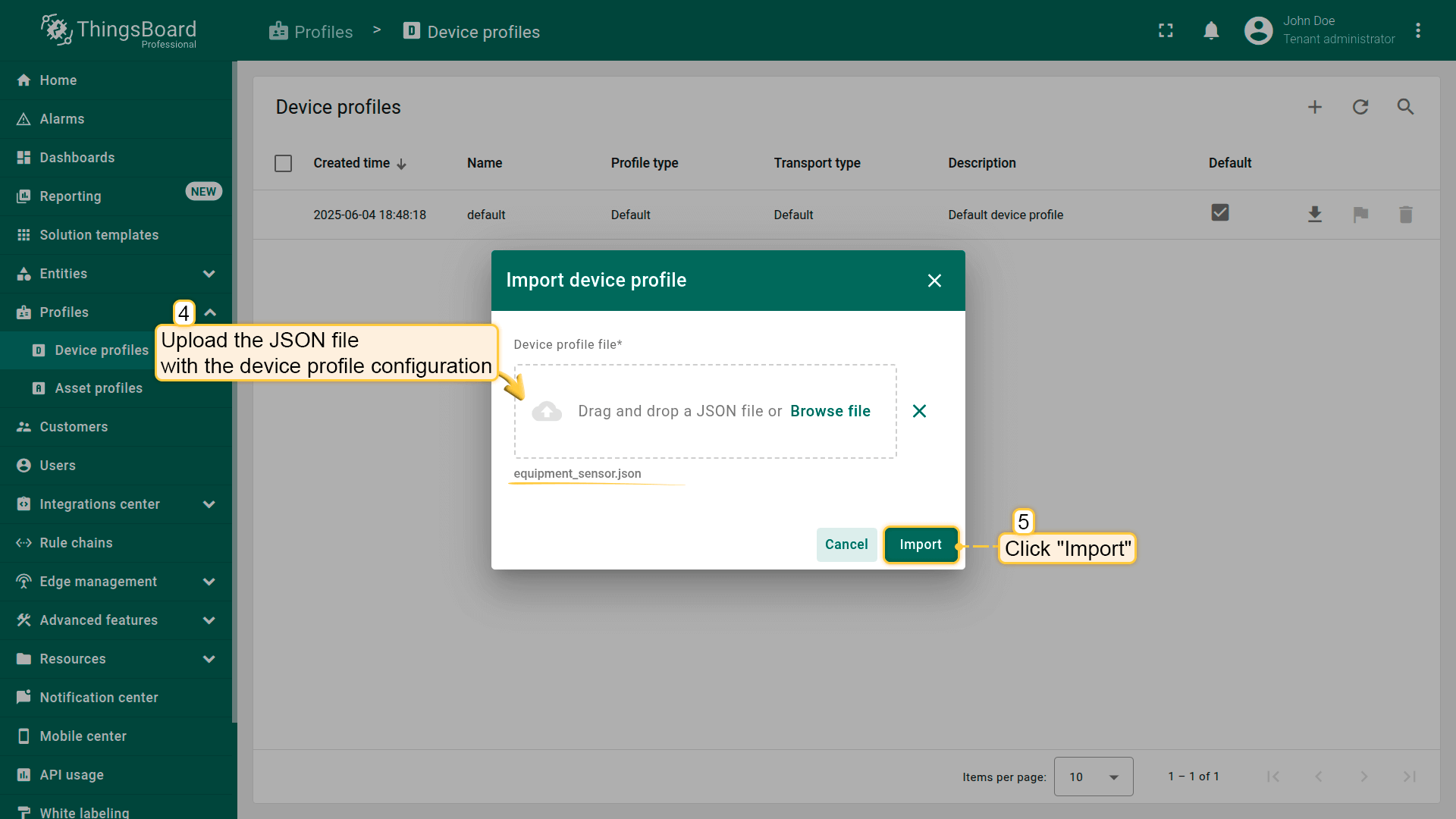The width and height of the screenshot is (1456, 819).
Task: Export the default device profile
Action: coord(1315,215)
